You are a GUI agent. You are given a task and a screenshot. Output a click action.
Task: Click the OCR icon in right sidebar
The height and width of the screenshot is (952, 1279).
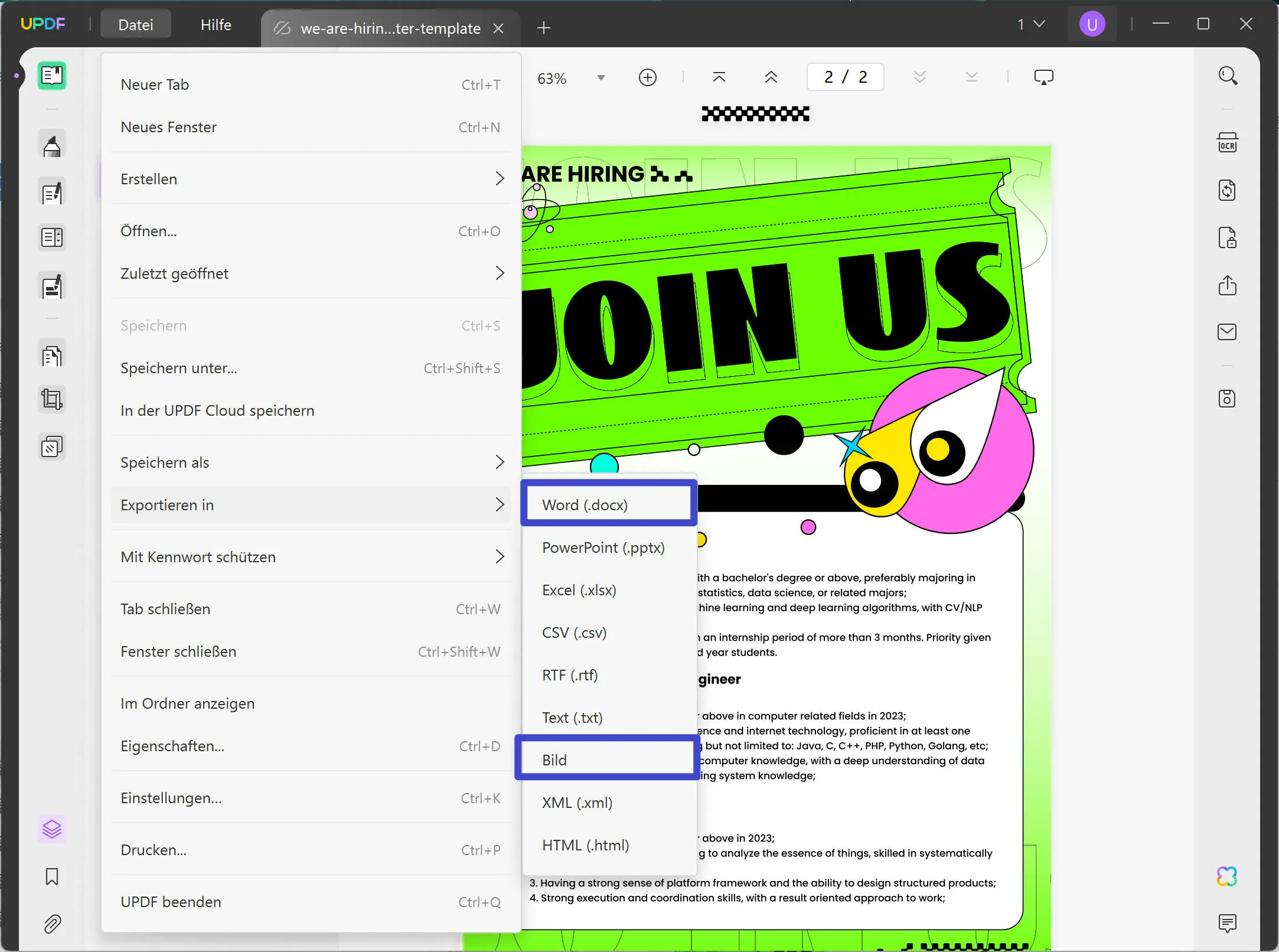[1227, 143]
